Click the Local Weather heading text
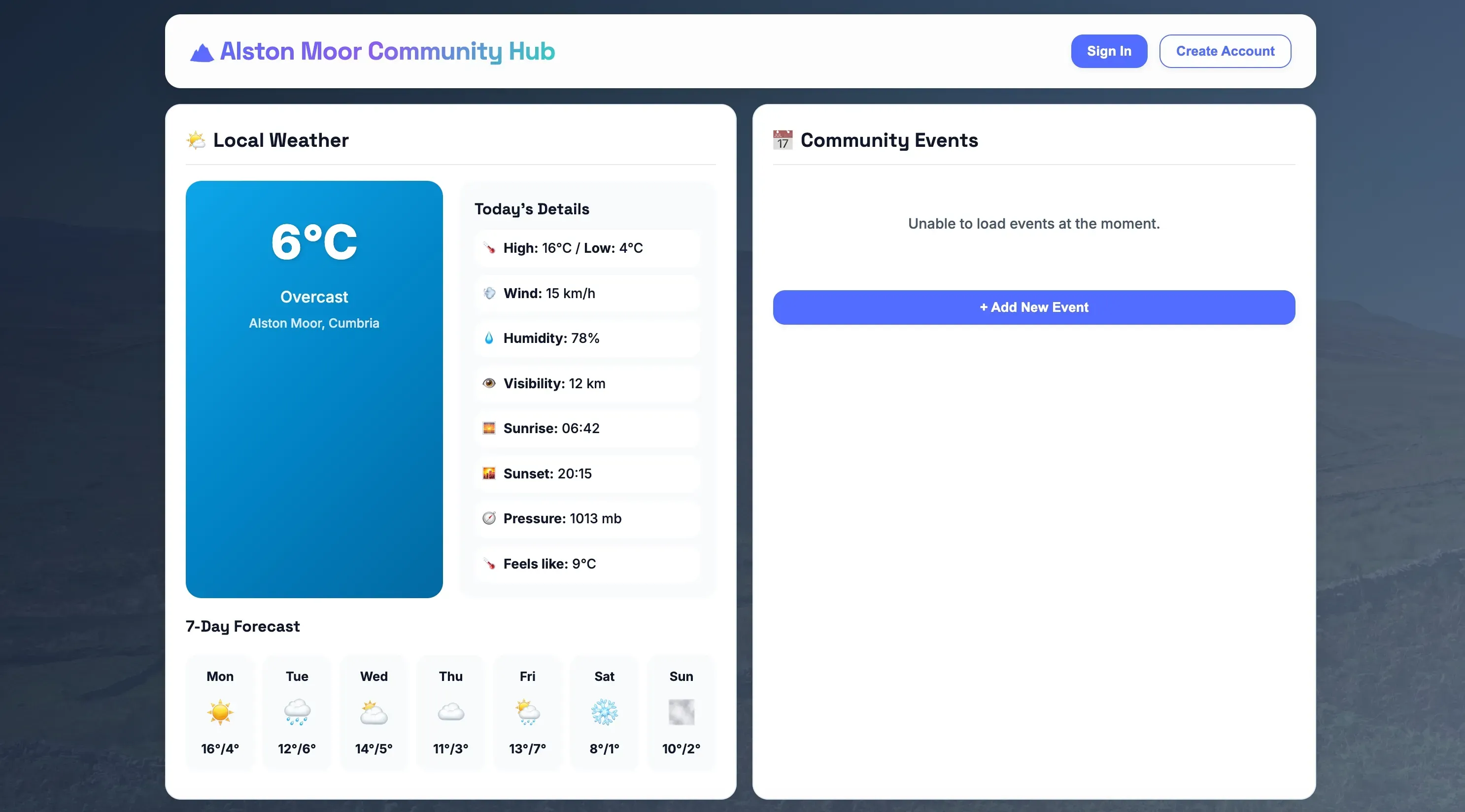The width and height of the screenshot is (1465, 812). coord(281,140)
